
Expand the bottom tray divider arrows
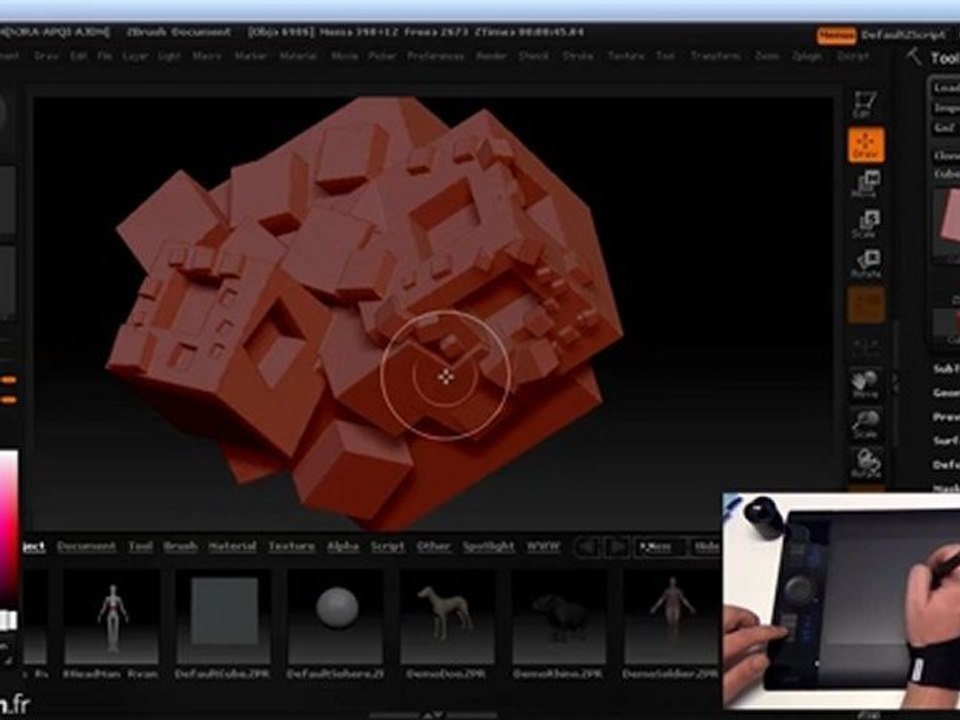pyautogui.click(x=433, y=715)
